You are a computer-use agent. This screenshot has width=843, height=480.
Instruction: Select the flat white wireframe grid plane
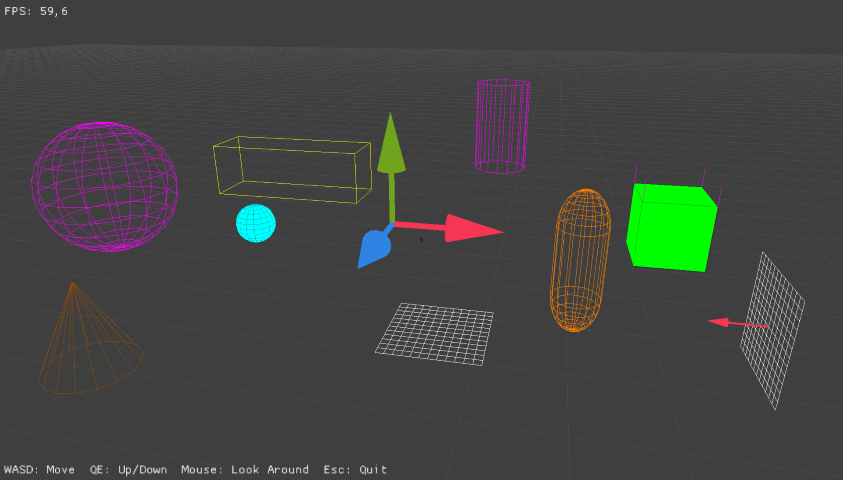coord(434,334)
